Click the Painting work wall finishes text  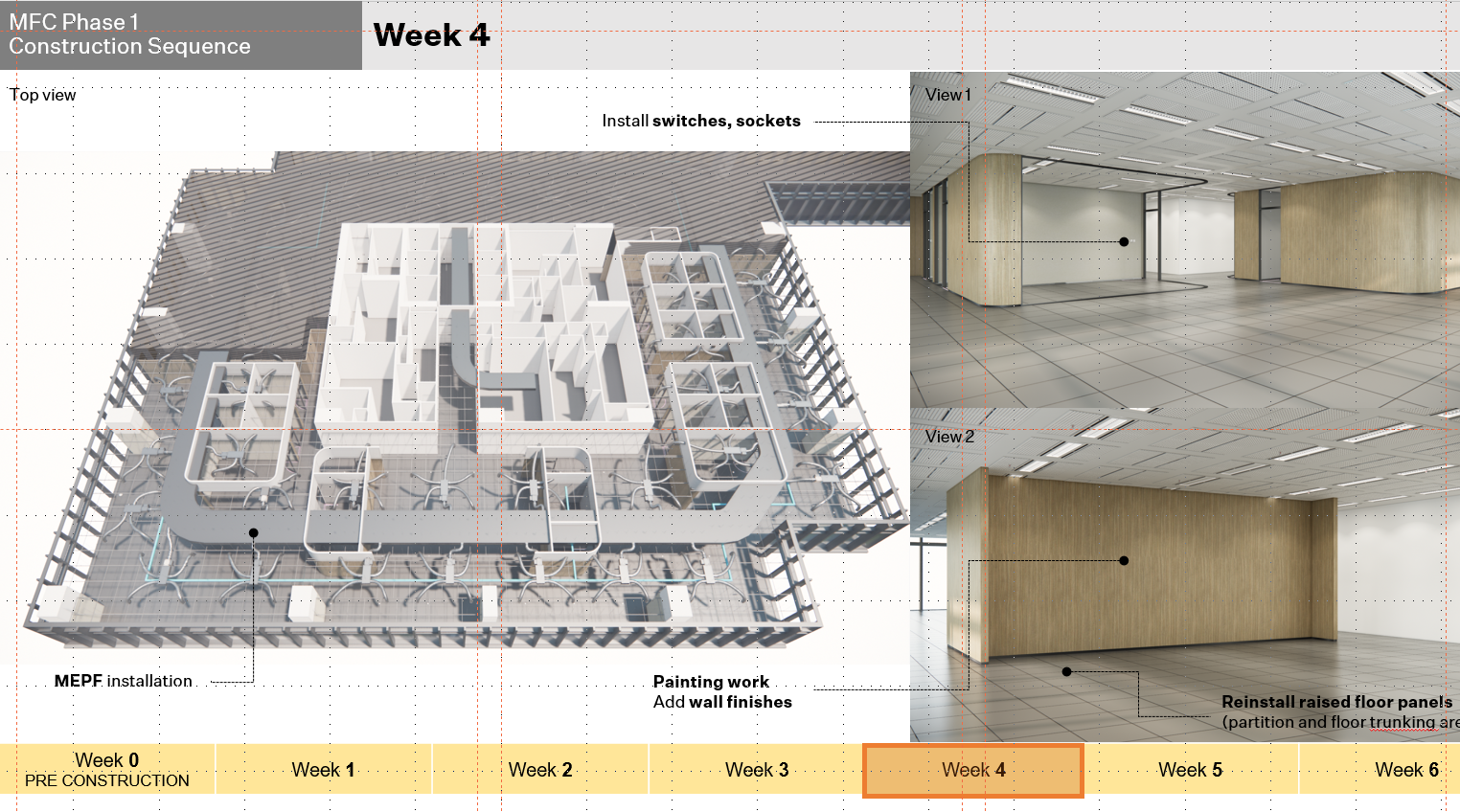click(x=722, y=691)
